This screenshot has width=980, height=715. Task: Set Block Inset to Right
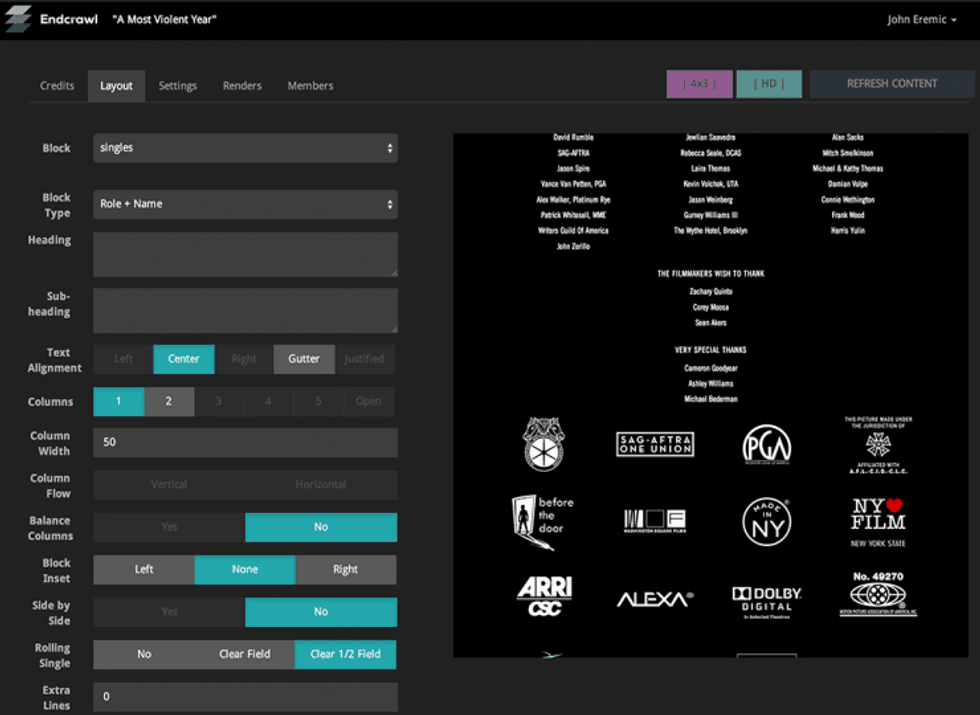pos(346,569)
